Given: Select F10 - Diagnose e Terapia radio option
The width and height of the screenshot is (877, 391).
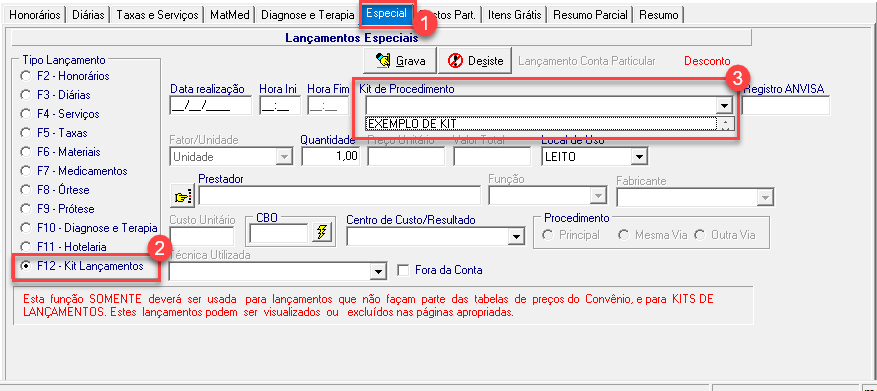Looking at the screenshot, I should [25, 228].
